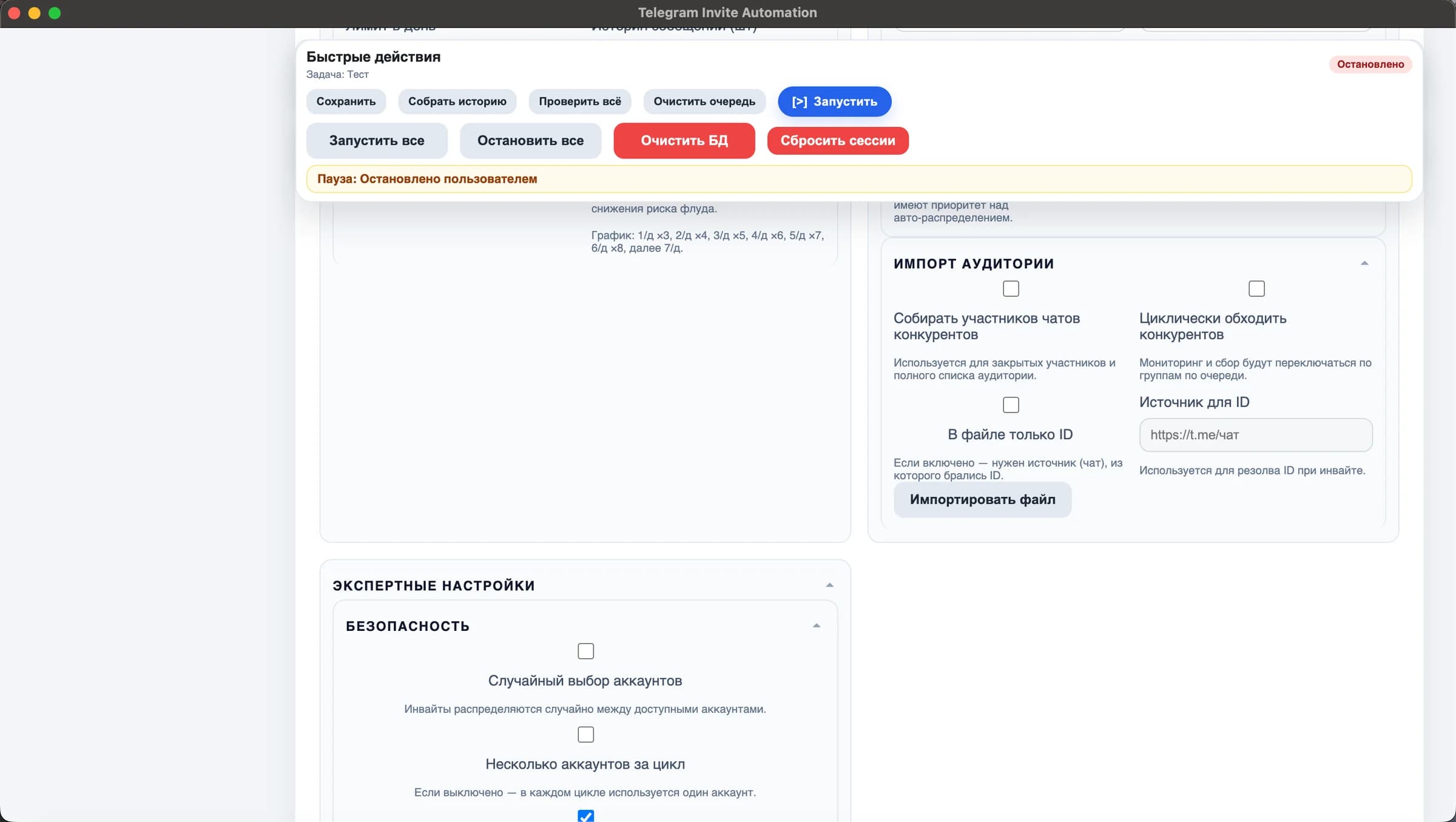Click Запустить все button

click(377, 141)
